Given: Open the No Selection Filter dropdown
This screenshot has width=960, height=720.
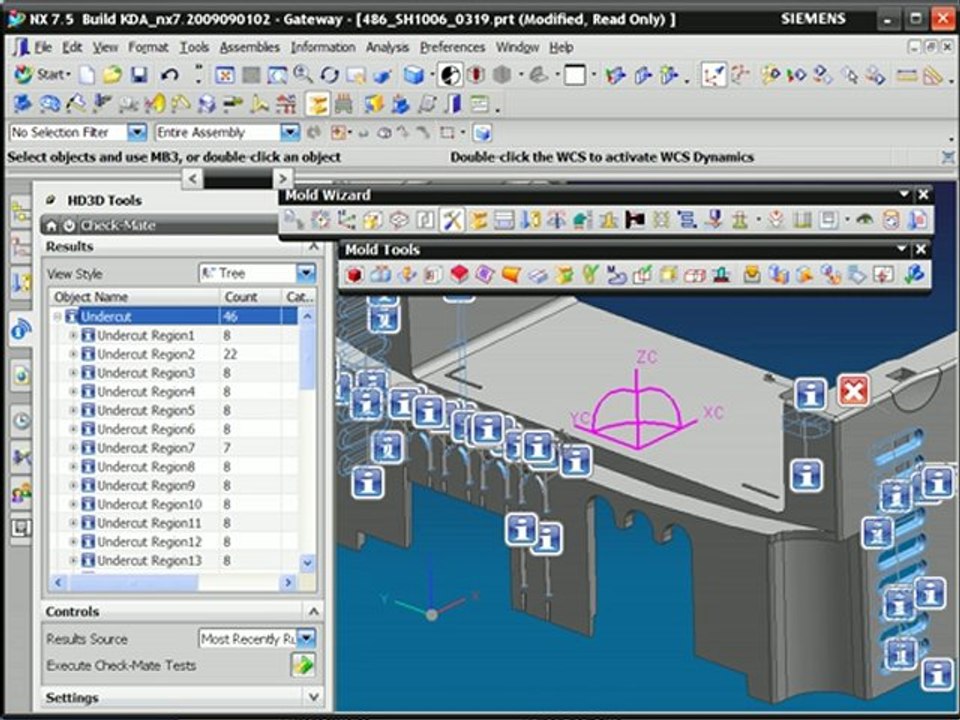Looking at the screenshot, I should tap(137, 132).
